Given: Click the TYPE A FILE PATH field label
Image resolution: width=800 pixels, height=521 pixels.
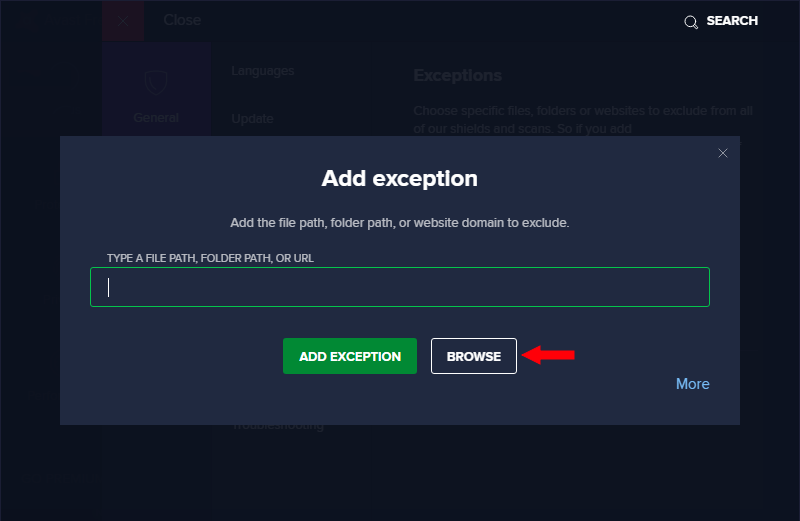Looking at the screenshot, I should [x=210, y=258].
